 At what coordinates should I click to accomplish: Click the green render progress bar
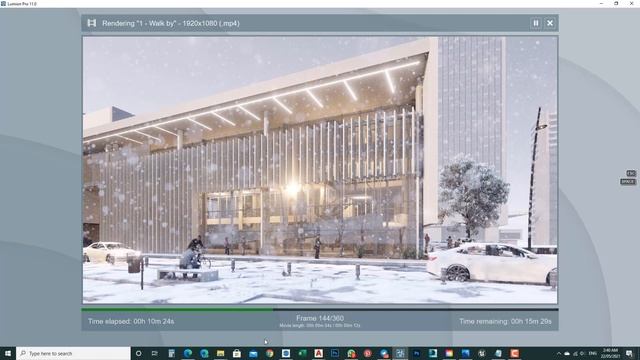coord(177,310)
